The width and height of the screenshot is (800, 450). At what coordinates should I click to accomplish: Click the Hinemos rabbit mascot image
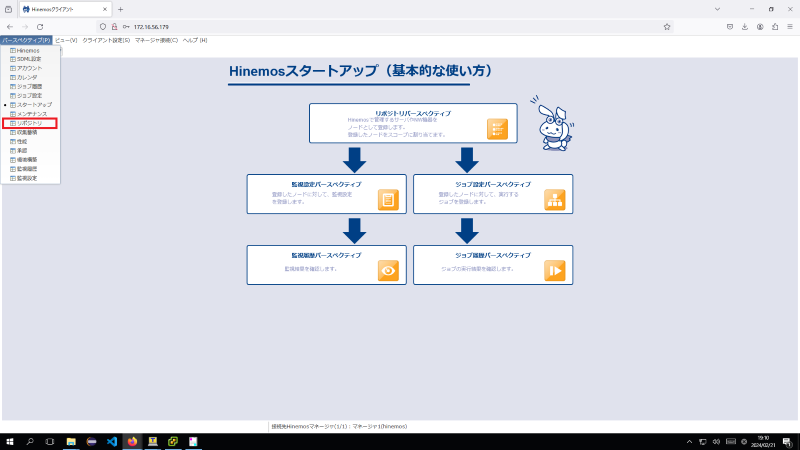[x=553, y=123]
